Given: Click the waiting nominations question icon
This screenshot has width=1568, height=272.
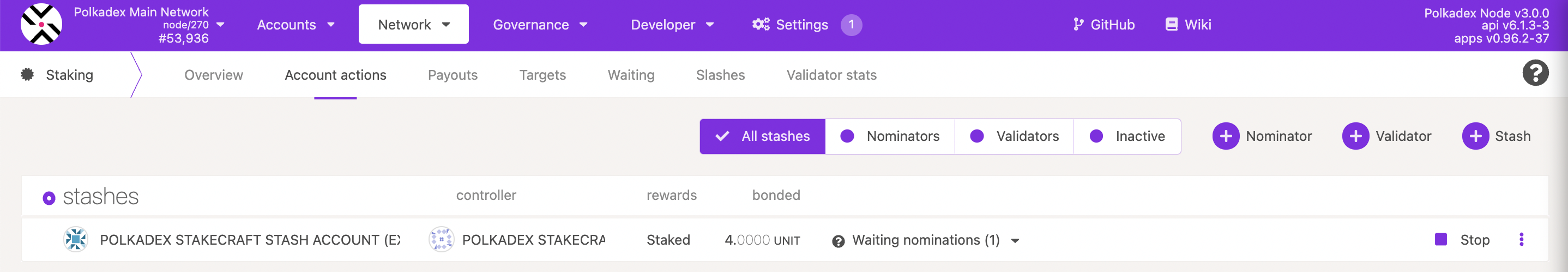Looking at the screenshot, I should [837, 241].
